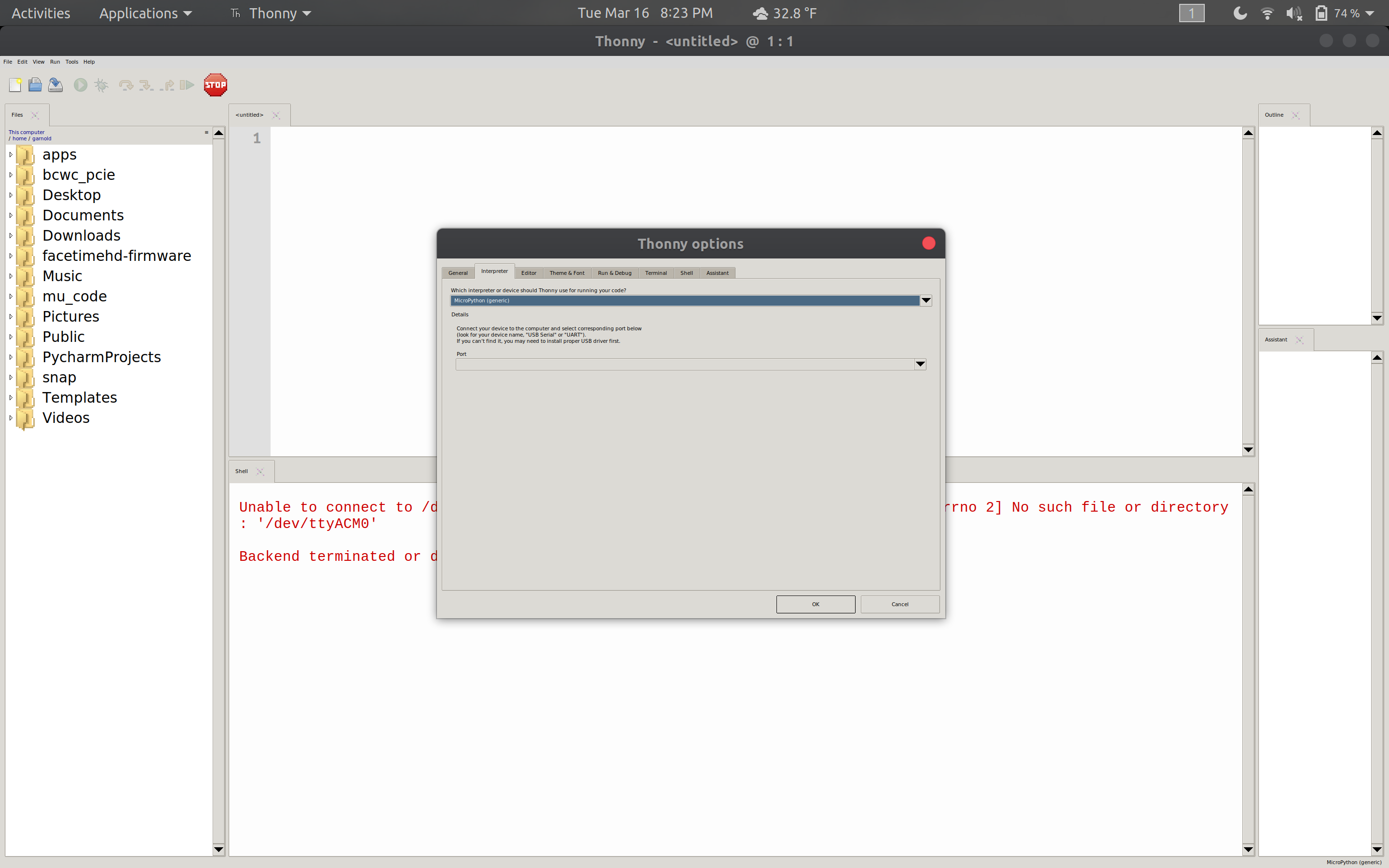Open the Applications menu in top bar
The height and width of the screenshot is (868, 1389).
coord(145,13)
